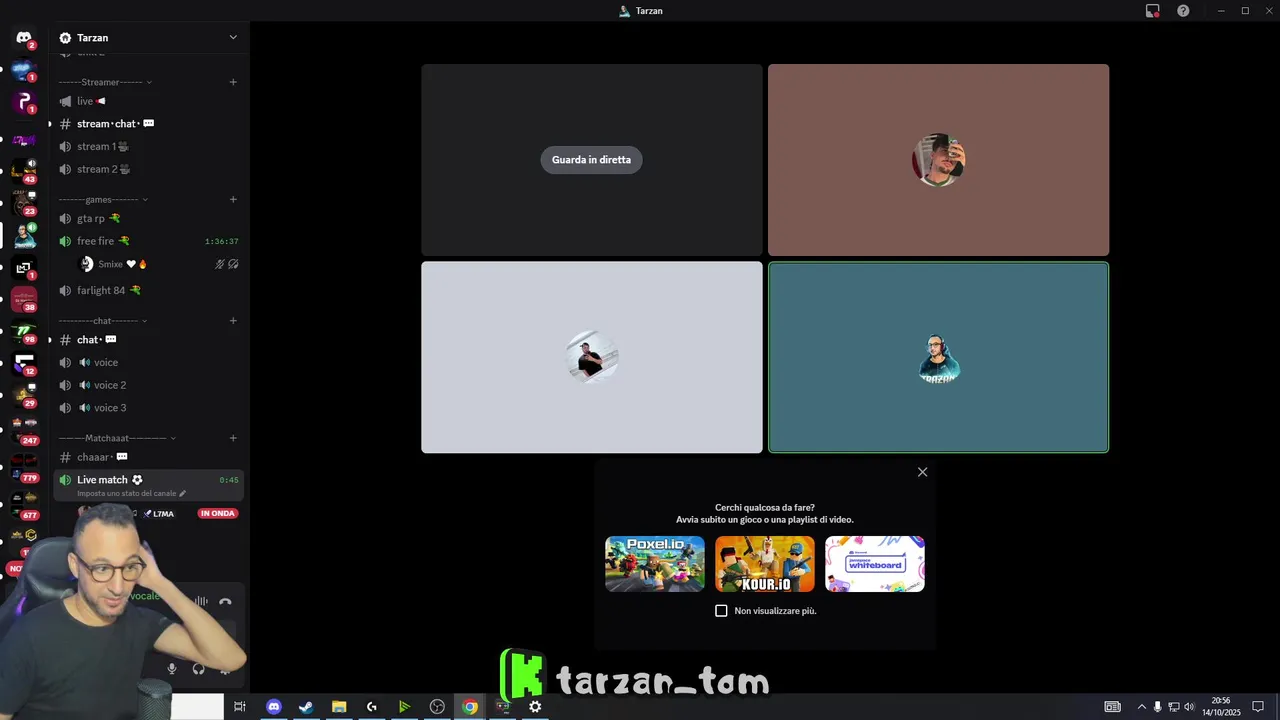Show hidden system tray icons arrow

1142,707
